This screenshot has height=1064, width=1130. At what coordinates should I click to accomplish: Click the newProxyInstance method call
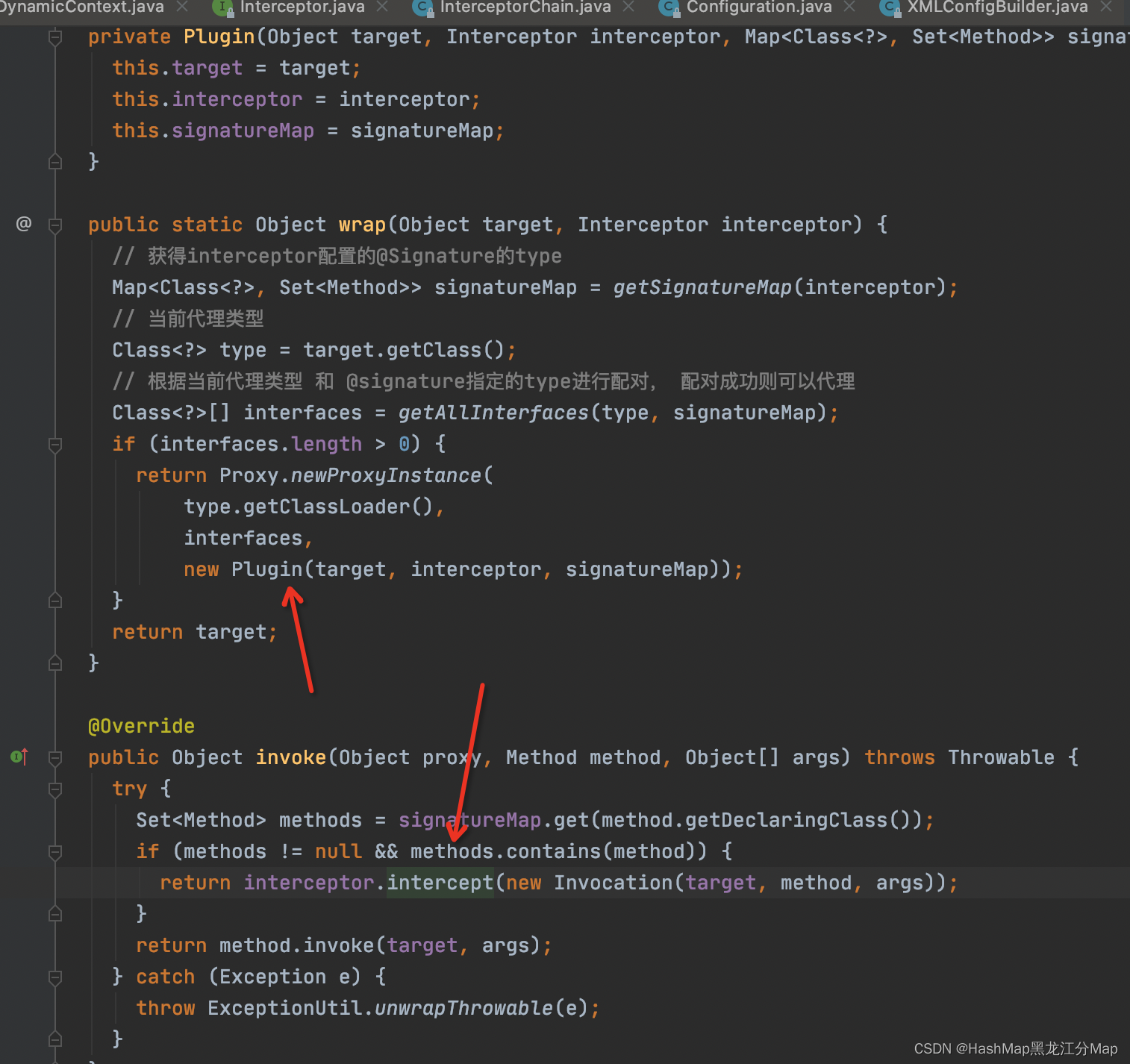click(386, 475)
